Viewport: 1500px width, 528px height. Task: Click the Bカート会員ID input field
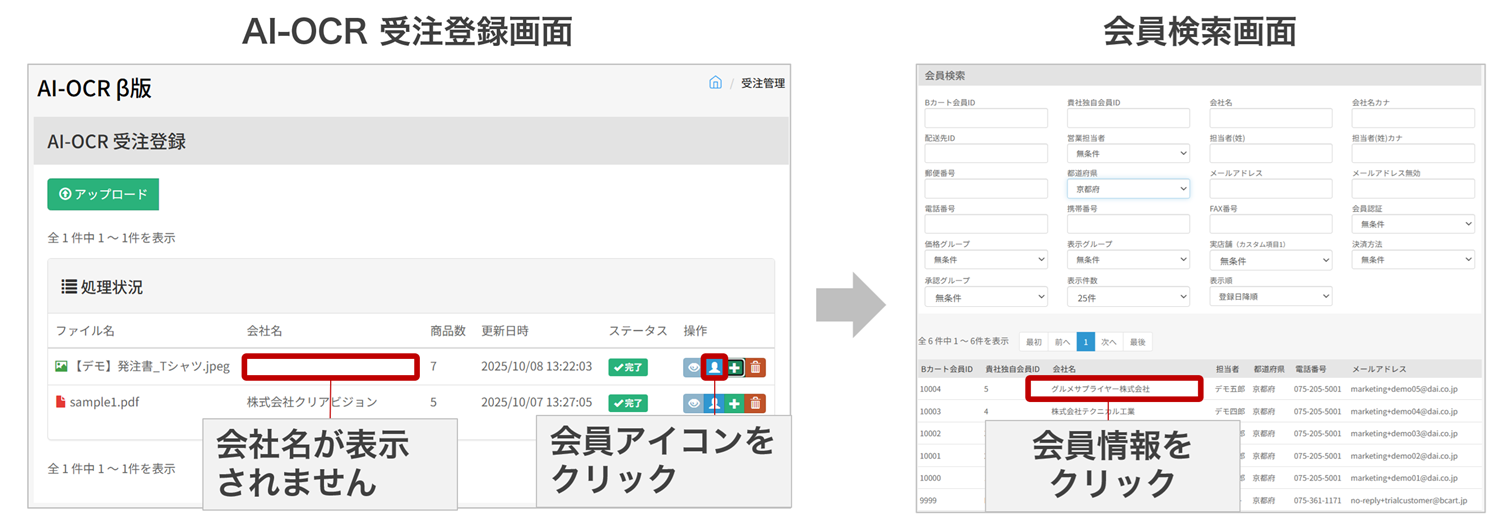click(985, 118)
